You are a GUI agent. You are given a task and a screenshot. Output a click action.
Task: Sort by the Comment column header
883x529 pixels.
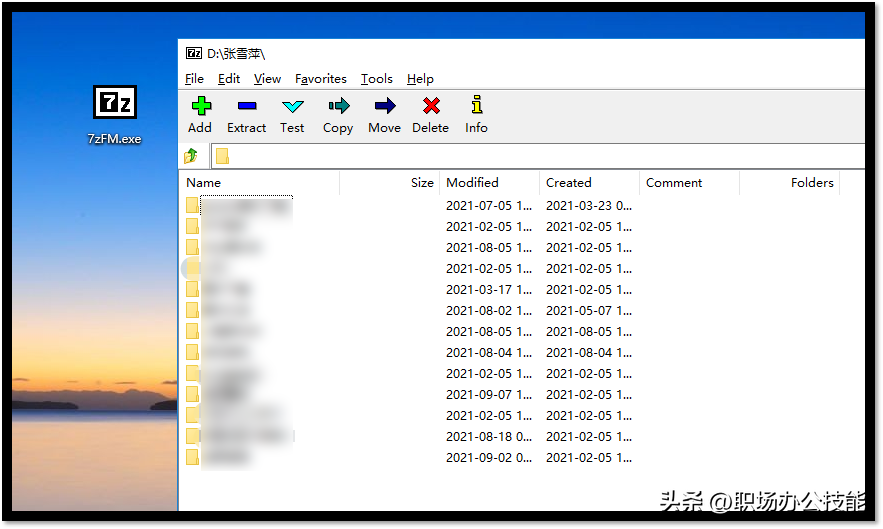coord(689,183)
